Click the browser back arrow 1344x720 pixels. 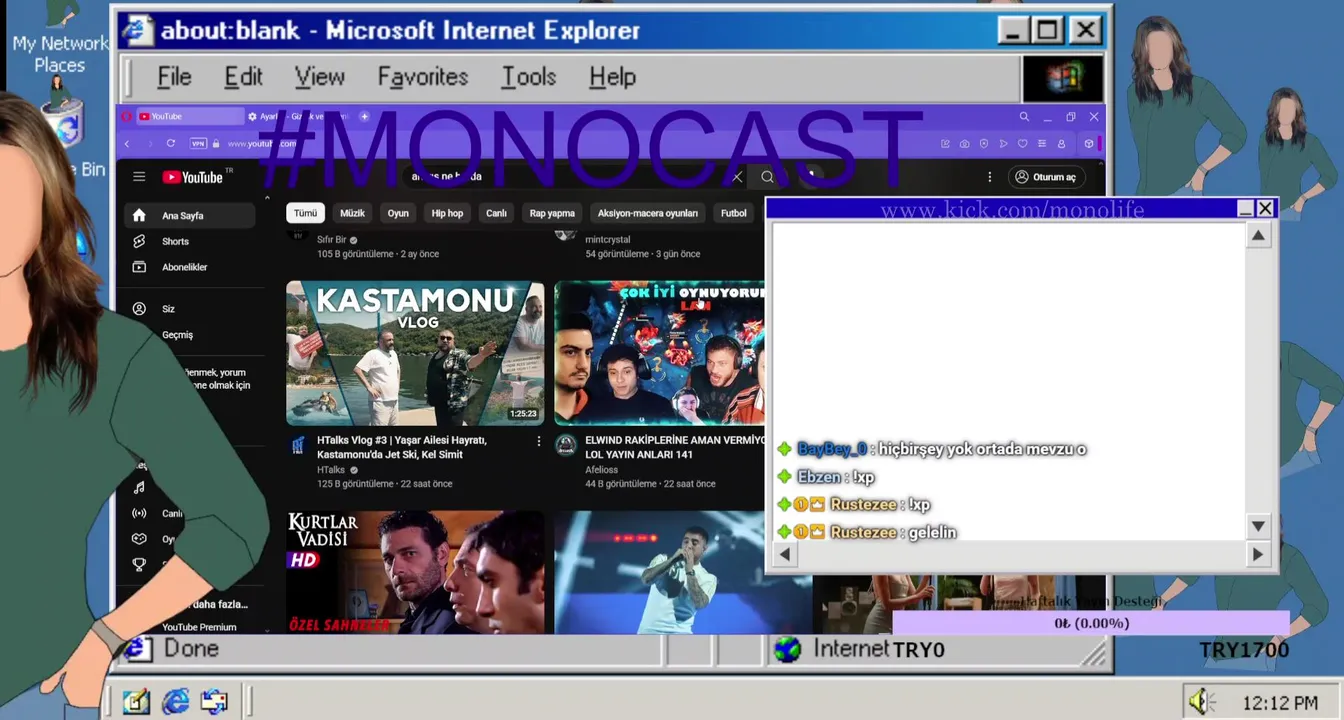click(127, 144)
